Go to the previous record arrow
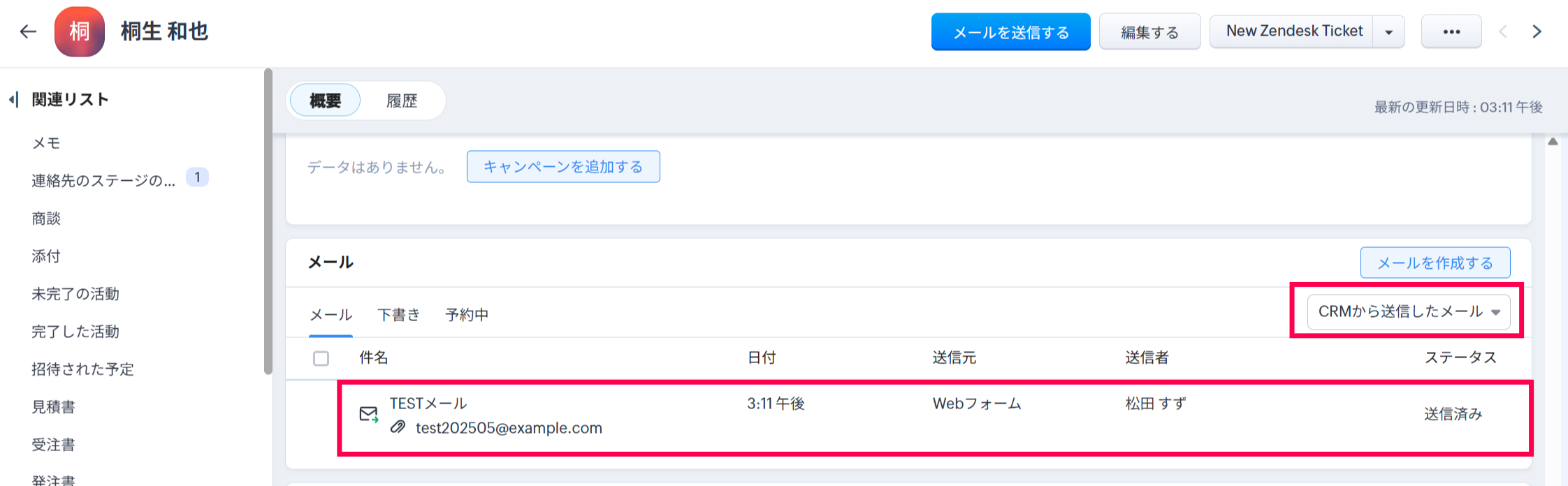Viewport: 1568px width, 486px height. click(x=1503, y=31)
